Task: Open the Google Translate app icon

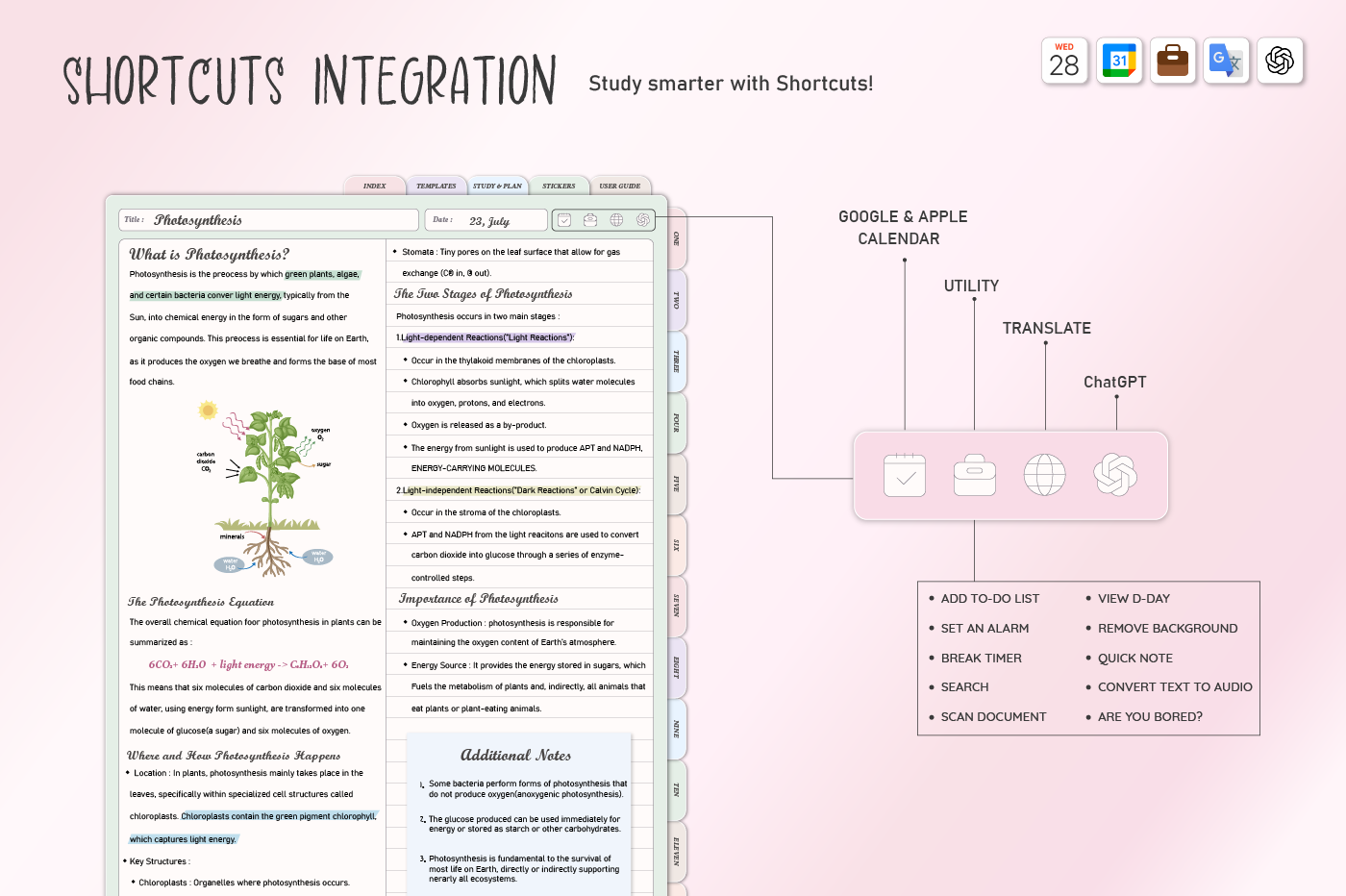Action: (1226, 62)
